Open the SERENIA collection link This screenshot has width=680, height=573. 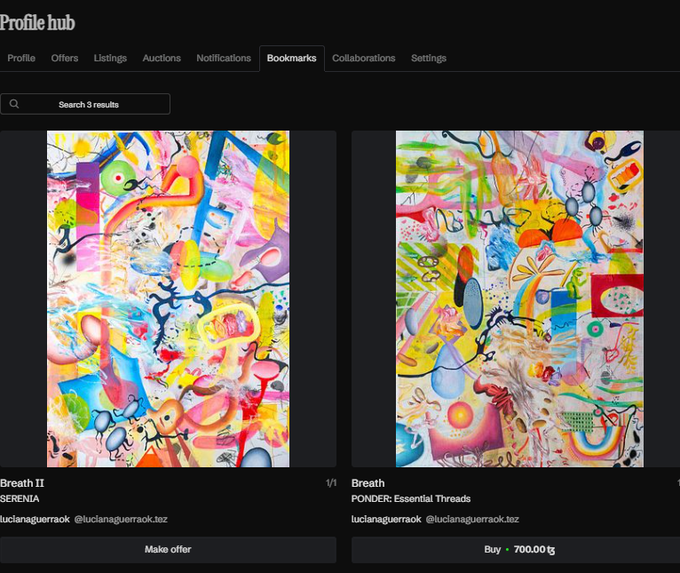point(20,499)
